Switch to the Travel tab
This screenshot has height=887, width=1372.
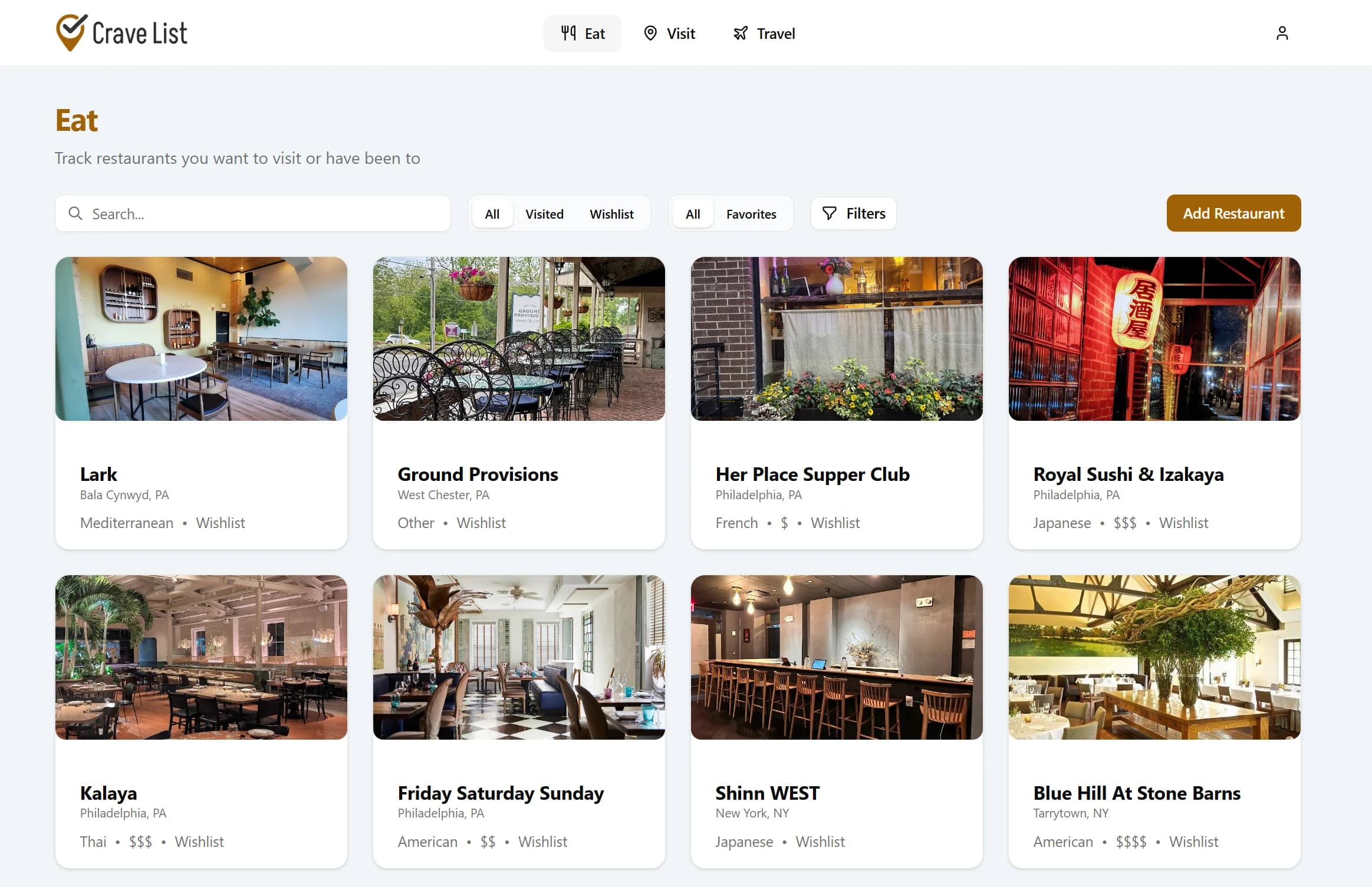(x=764, y=34)
